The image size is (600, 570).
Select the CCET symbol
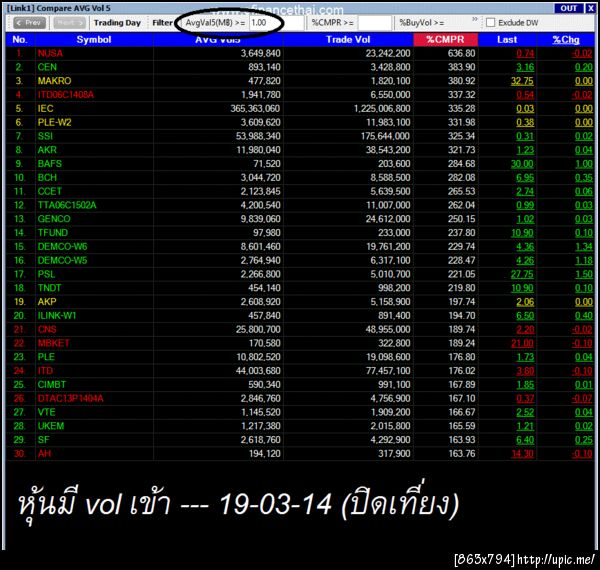click(49, 191)
